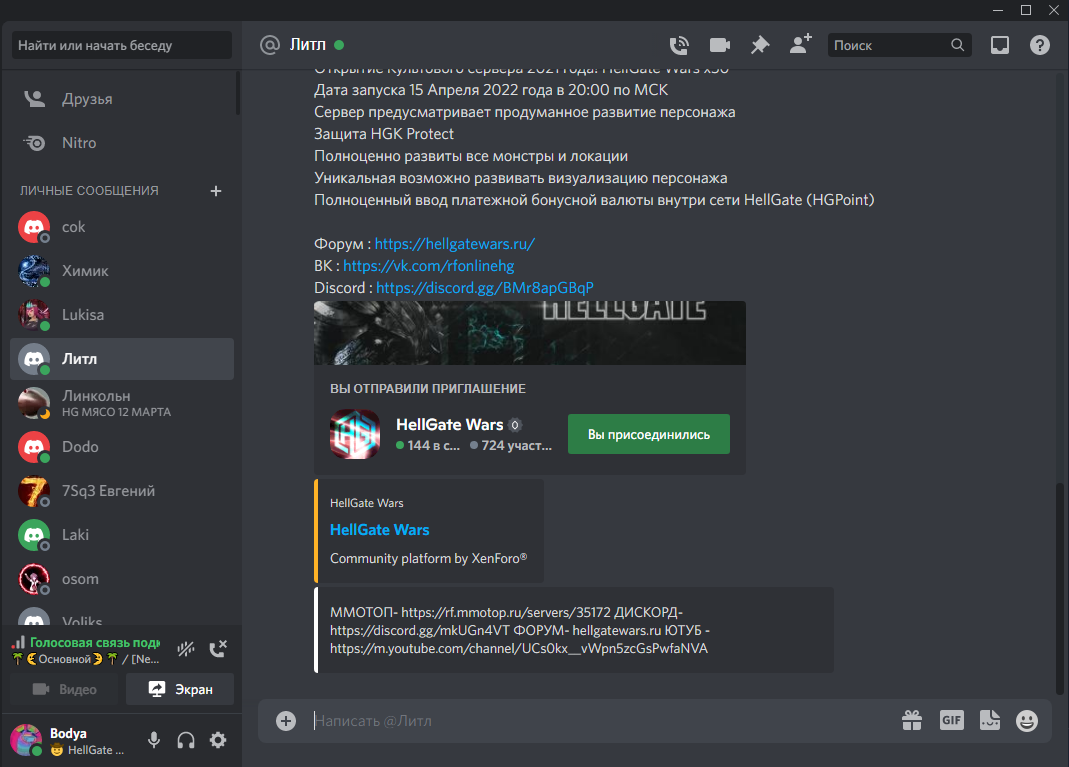Mute the microphone
Image resolution: width=1069 pixels, height=767 pixels.
pyautogui.click(x=154, y=740)
